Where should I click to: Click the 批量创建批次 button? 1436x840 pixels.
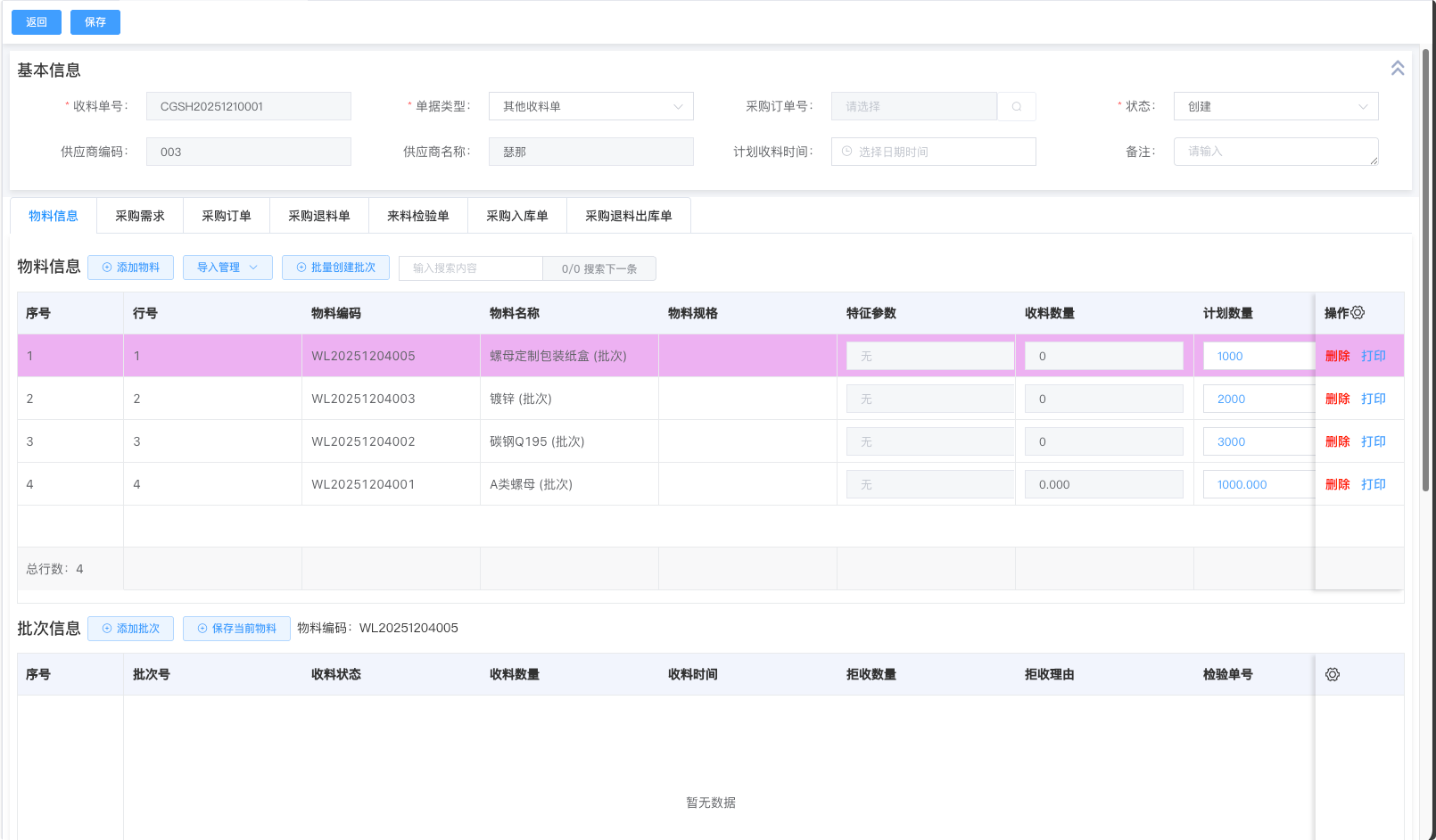point(335,268)
